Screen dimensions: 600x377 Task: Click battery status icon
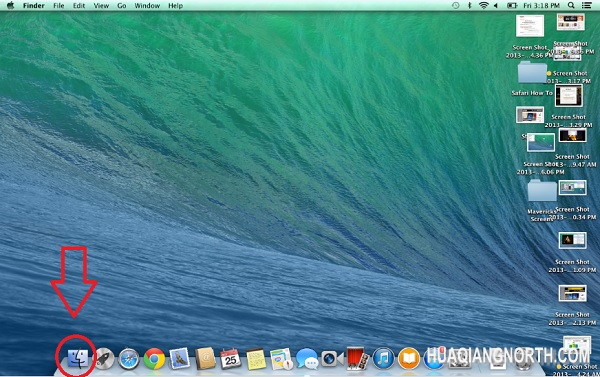[512, 5]
